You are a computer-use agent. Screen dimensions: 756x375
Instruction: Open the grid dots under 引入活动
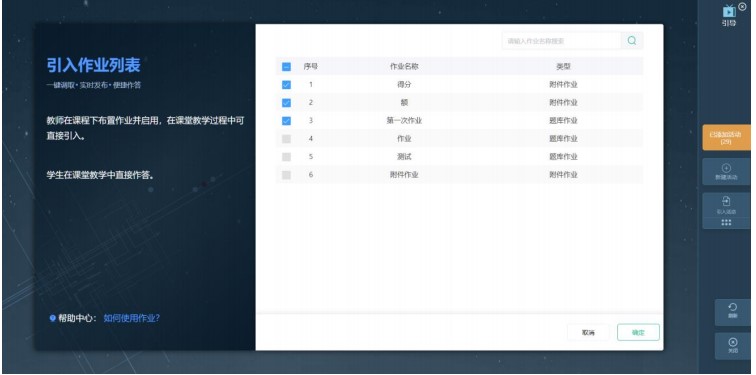coord(726,223)
